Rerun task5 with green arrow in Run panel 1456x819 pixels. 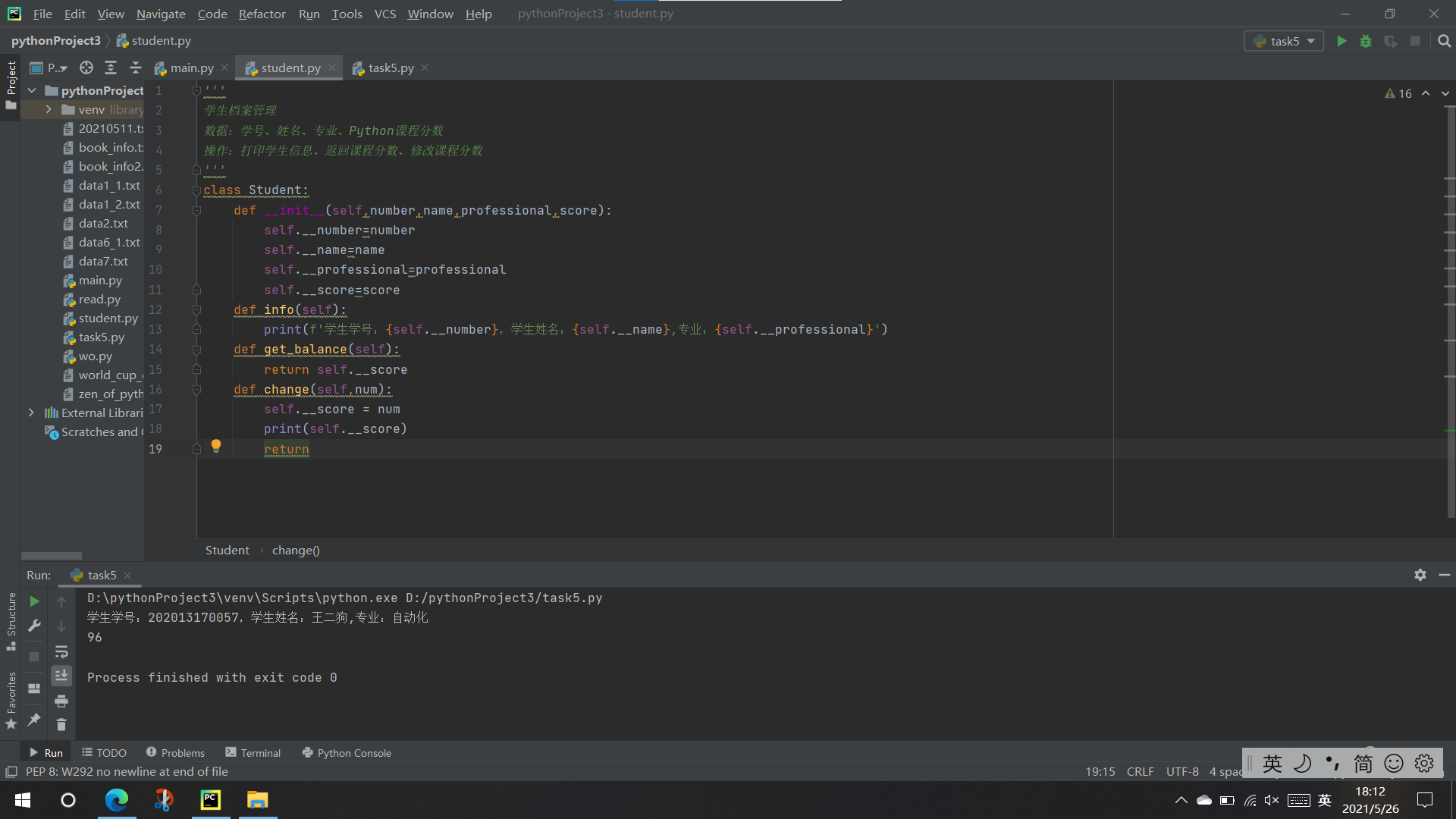(34, 601)
